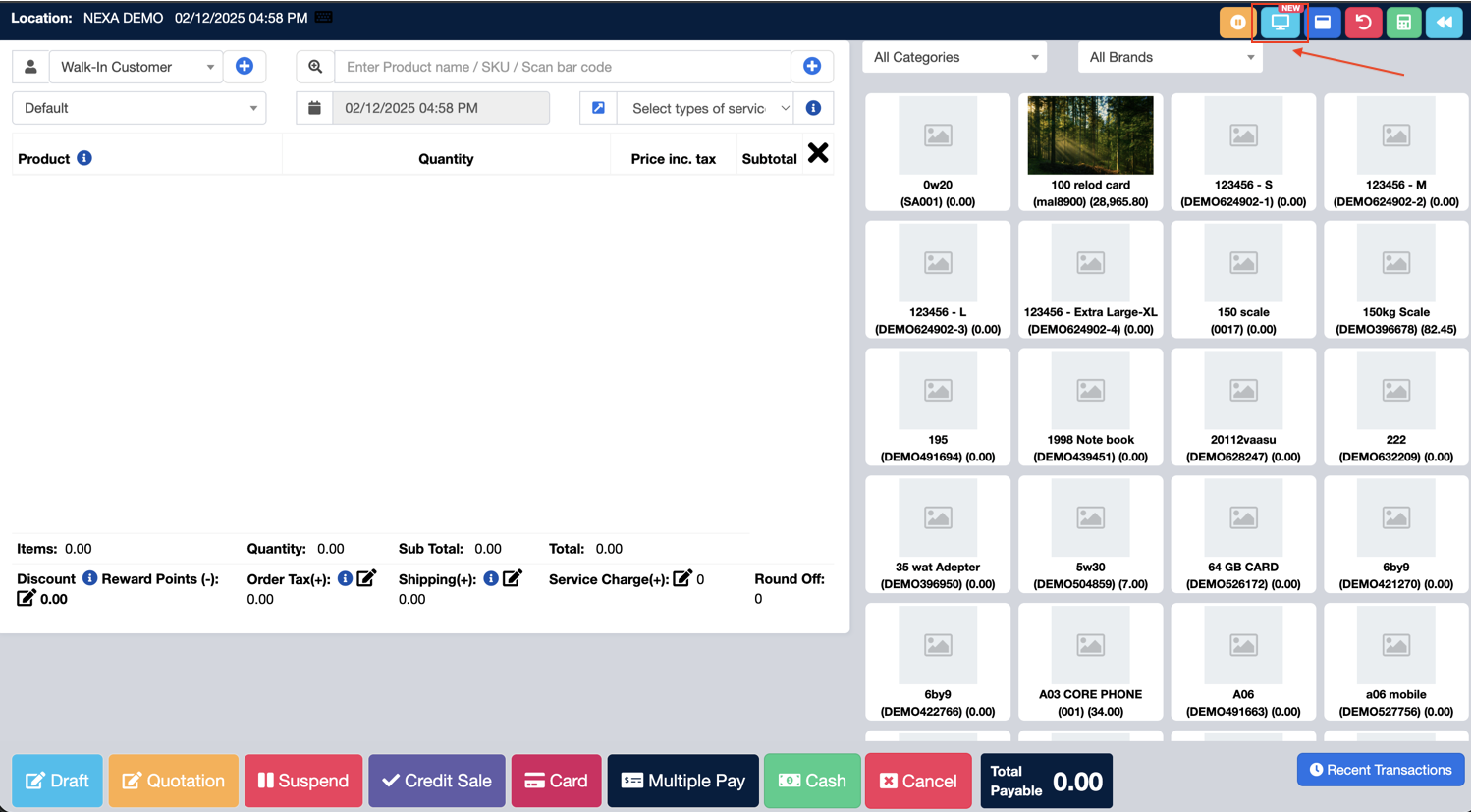
Task: Open Recent Transactions
Action: [x=1381, y=770]
